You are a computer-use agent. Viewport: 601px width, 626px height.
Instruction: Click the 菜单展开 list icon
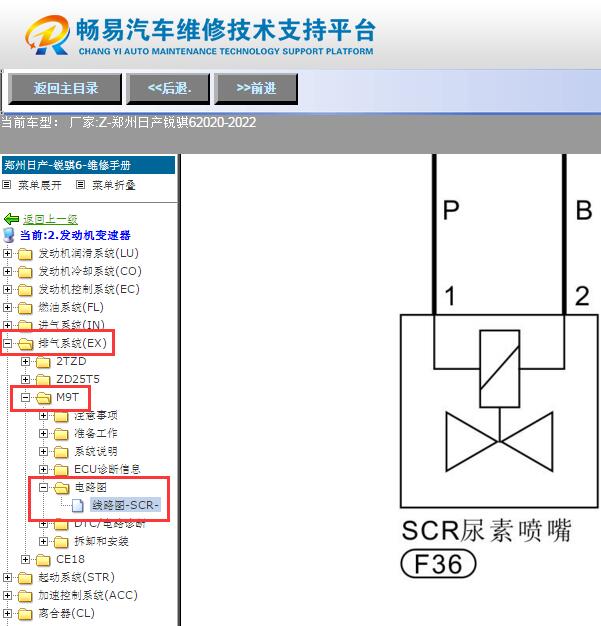coord(6,184)
